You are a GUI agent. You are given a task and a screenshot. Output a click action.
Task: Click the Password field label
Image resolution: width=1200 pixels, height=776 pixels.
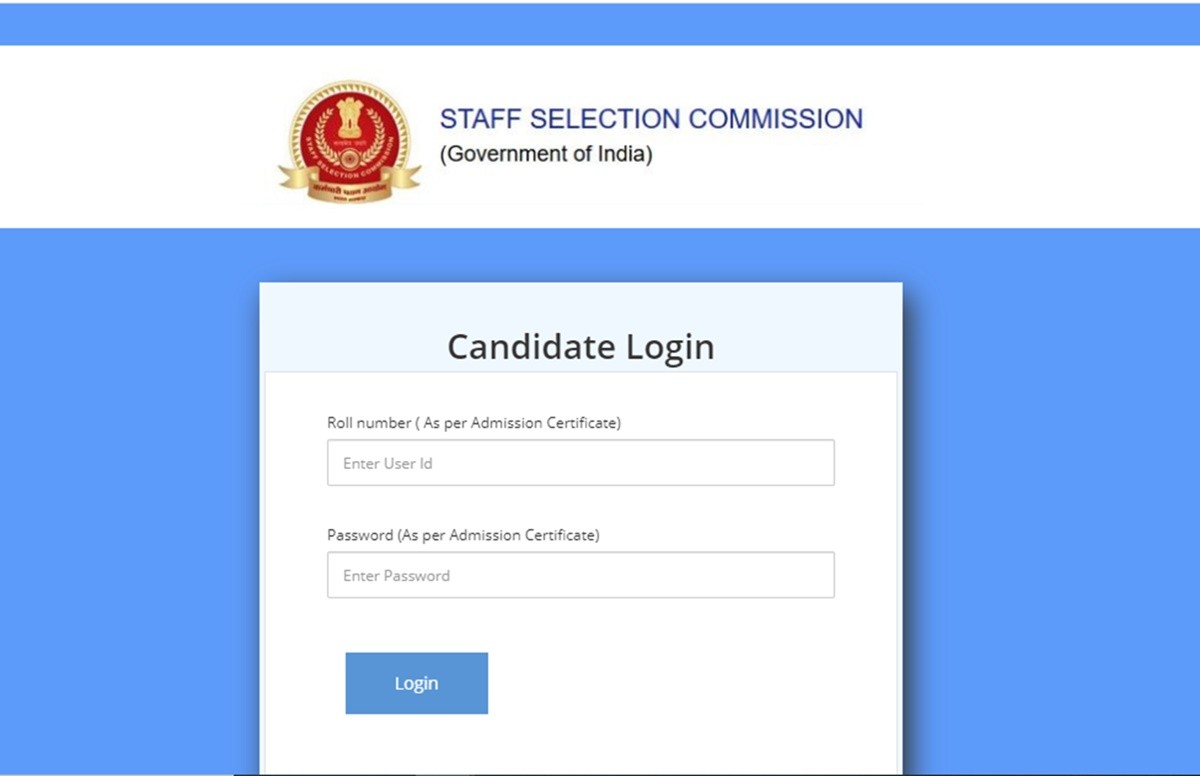(x=463, y=535)
